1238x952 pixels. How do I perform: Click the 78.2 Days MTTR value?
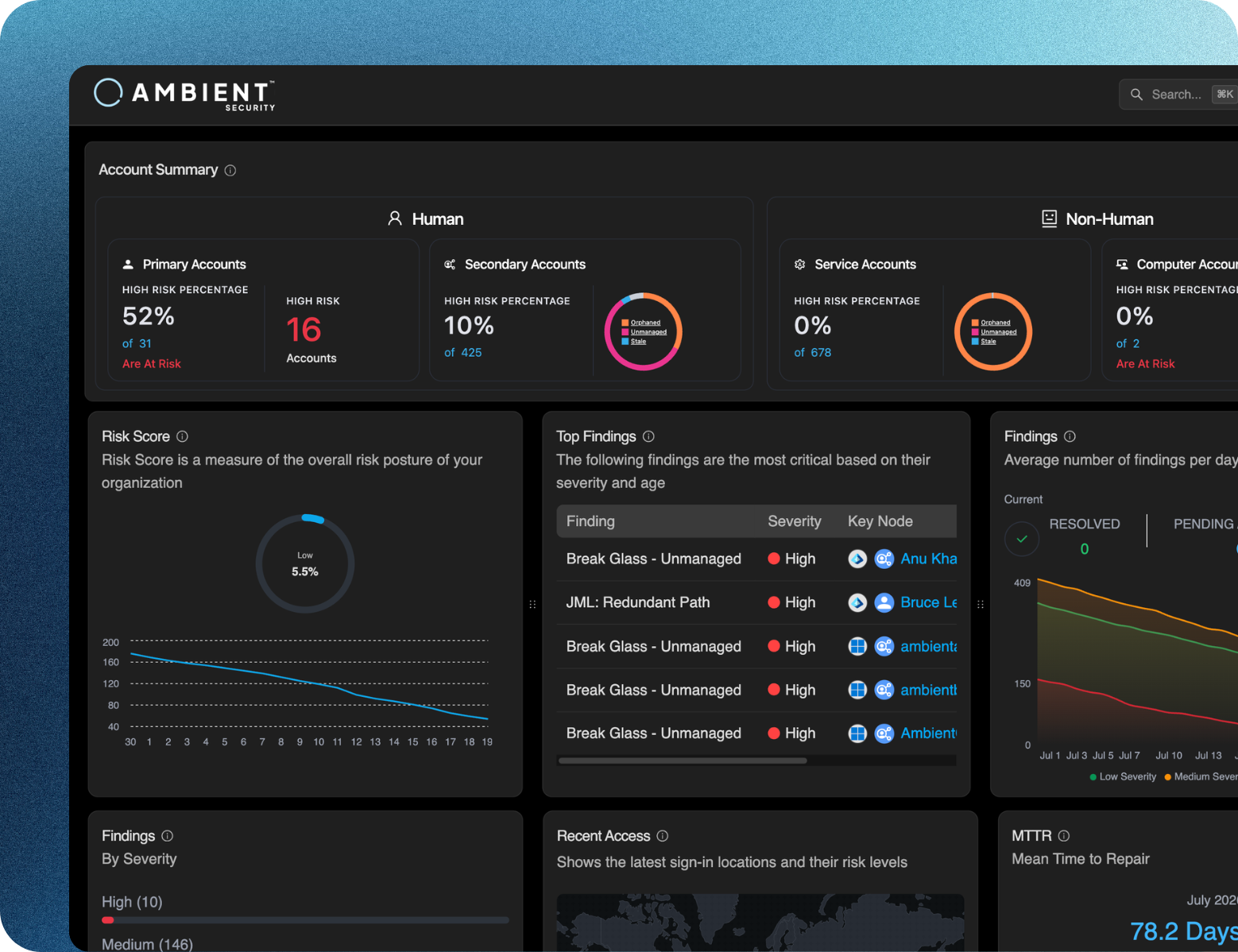point(1183,931)
